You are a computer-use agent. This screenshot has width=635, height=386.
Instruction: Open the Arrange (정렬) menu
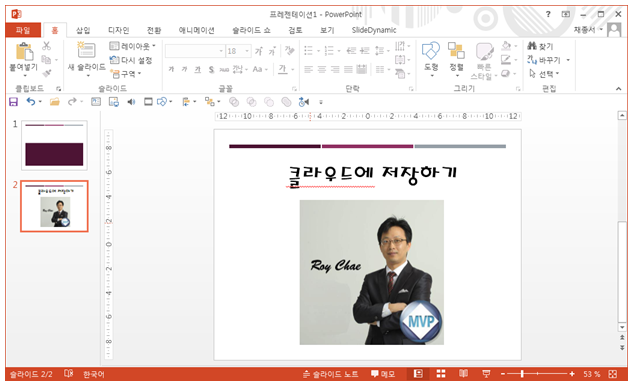coord(456,59)
